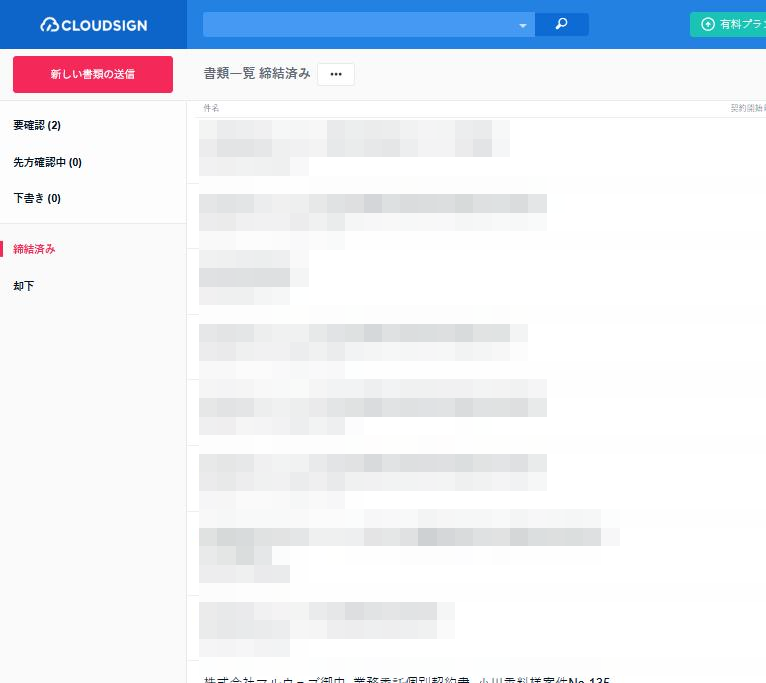Viewport: 766px width, 683px height.
Task: Open the search box dropdown arrow
Action: (523, 25)
